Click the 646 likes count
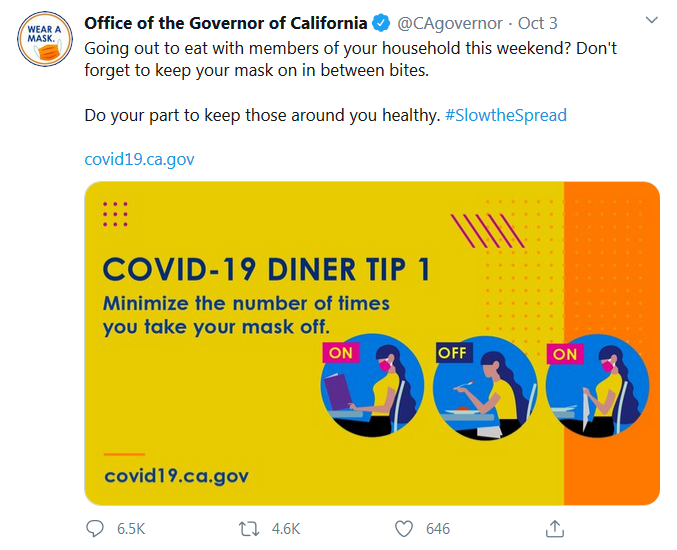 click(438, 529)
